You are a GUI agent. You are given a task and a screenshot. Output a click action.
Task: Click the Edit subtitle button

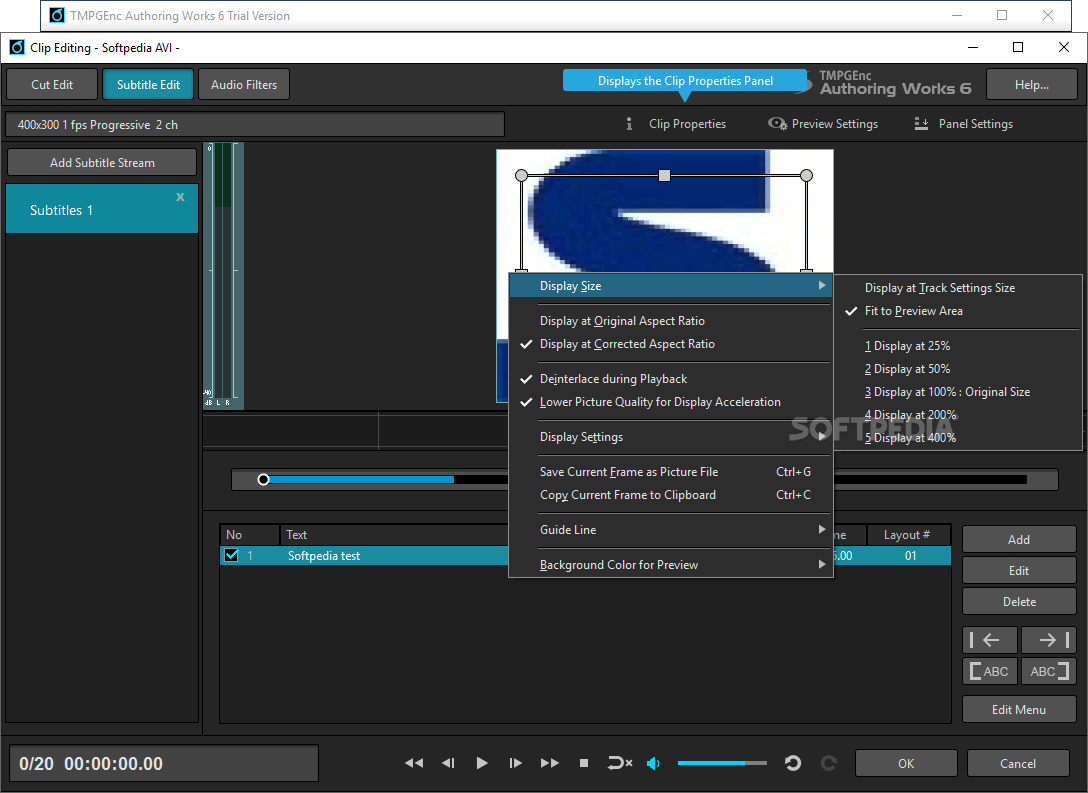click(1019, 570)
